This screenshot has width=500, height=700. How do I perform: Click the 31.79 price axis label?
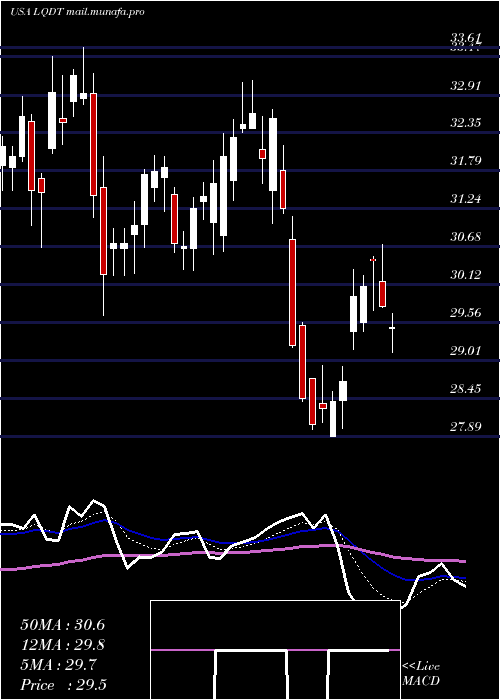point(466,161)
